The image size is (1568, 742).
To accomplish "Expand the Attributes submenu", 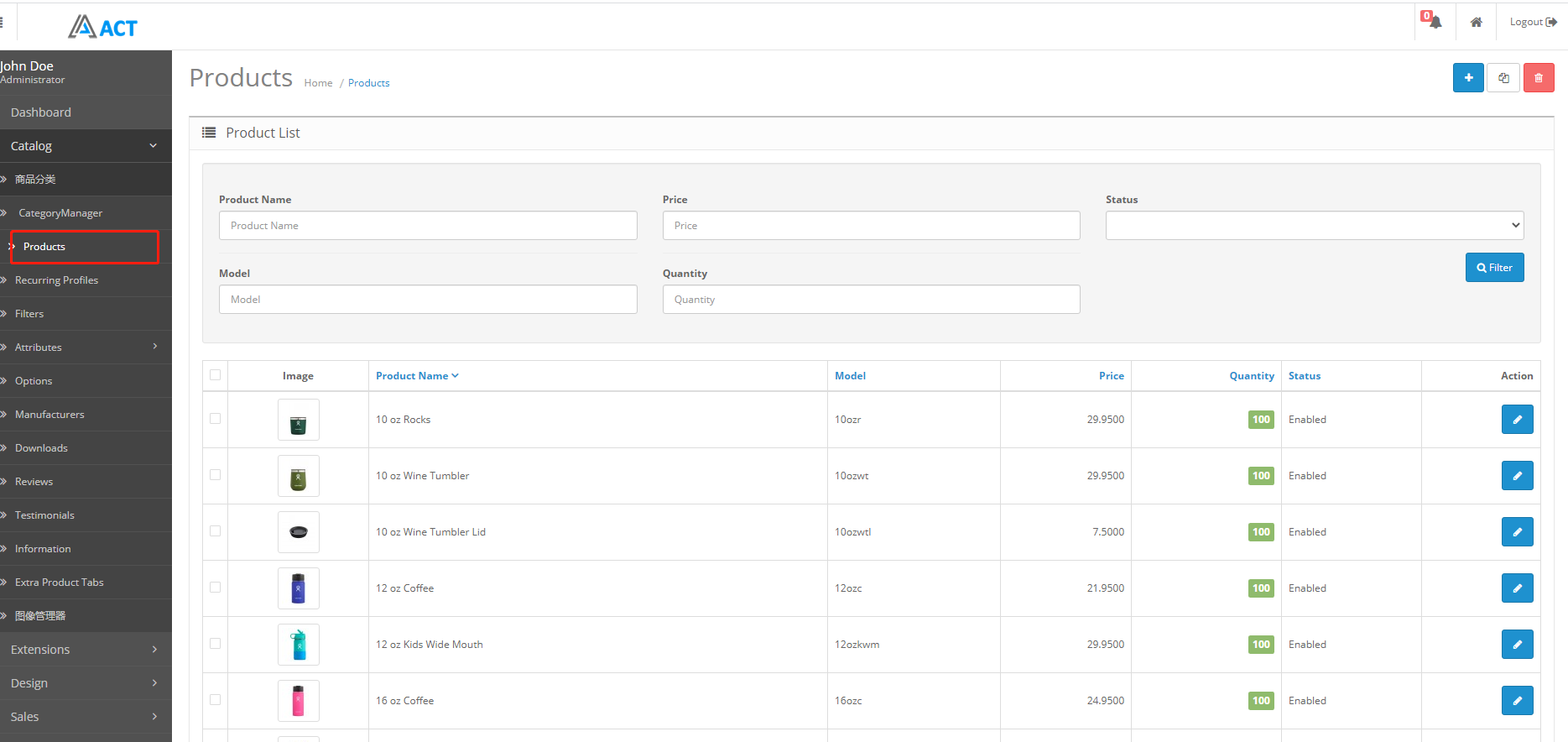I will pyautogui.click(x=86, y=347).
